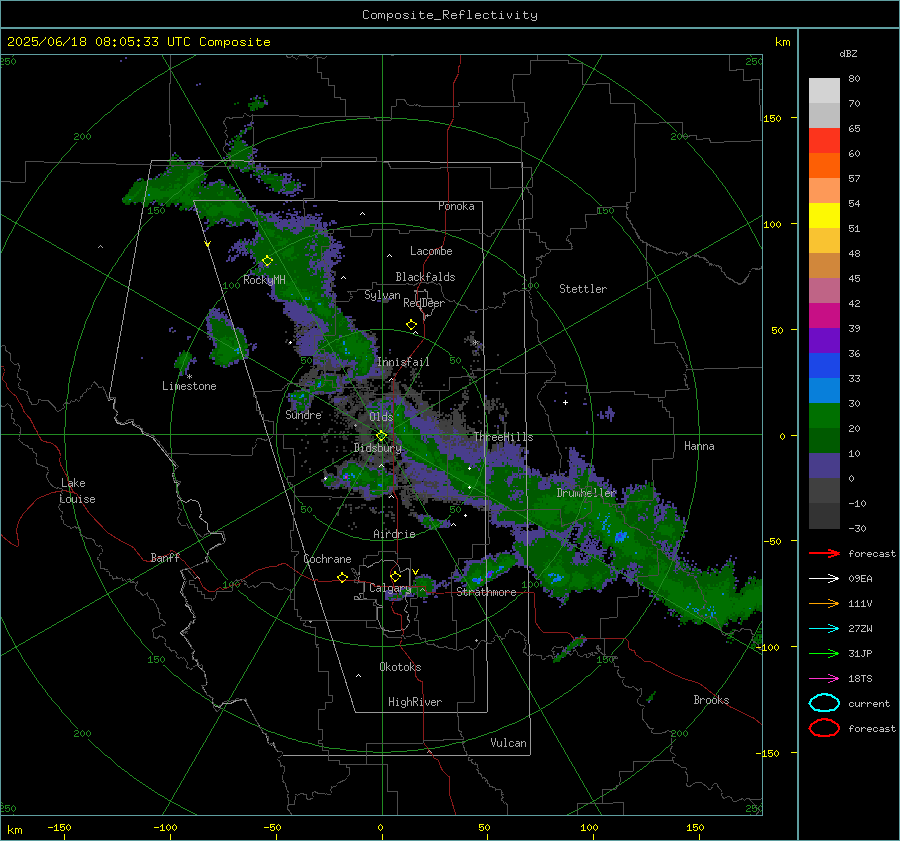Select the royal blue swatch in dBZ scale
Viewport: 900px width, 841px height.
click(x=824, y=366)
